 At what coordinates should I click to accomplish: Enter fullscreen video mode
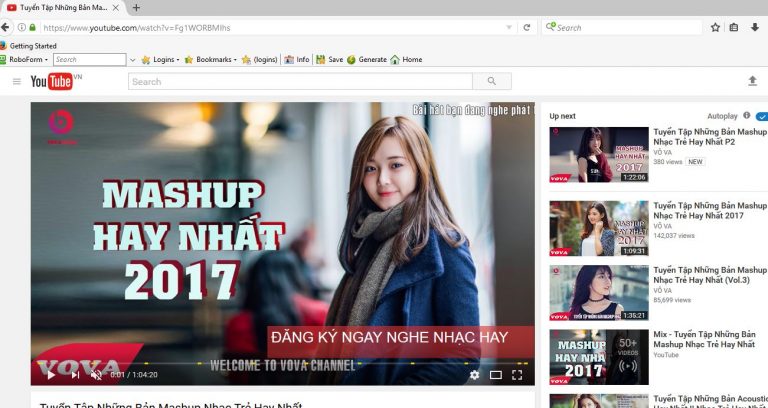coord(517,375)
